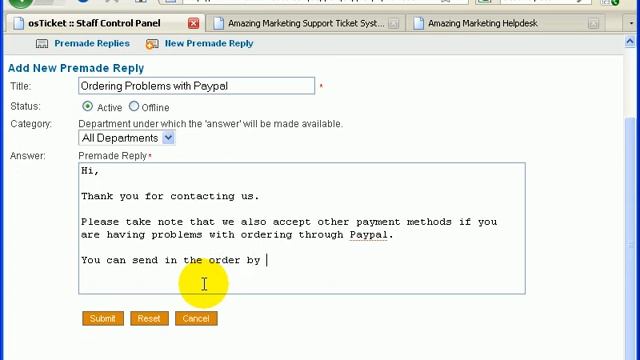Open the All Departments category dropdown
This screenshot has height=360, width=640.
[127, 138]
